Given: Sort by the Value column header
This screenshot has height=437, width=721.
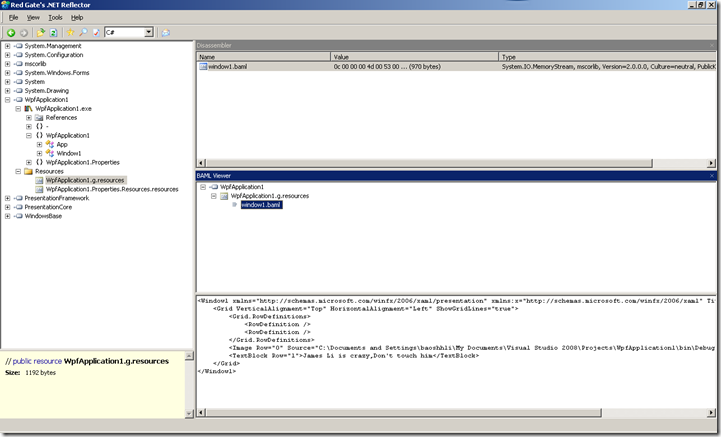Looking at the screenshot, I should (x=414, y=57).
